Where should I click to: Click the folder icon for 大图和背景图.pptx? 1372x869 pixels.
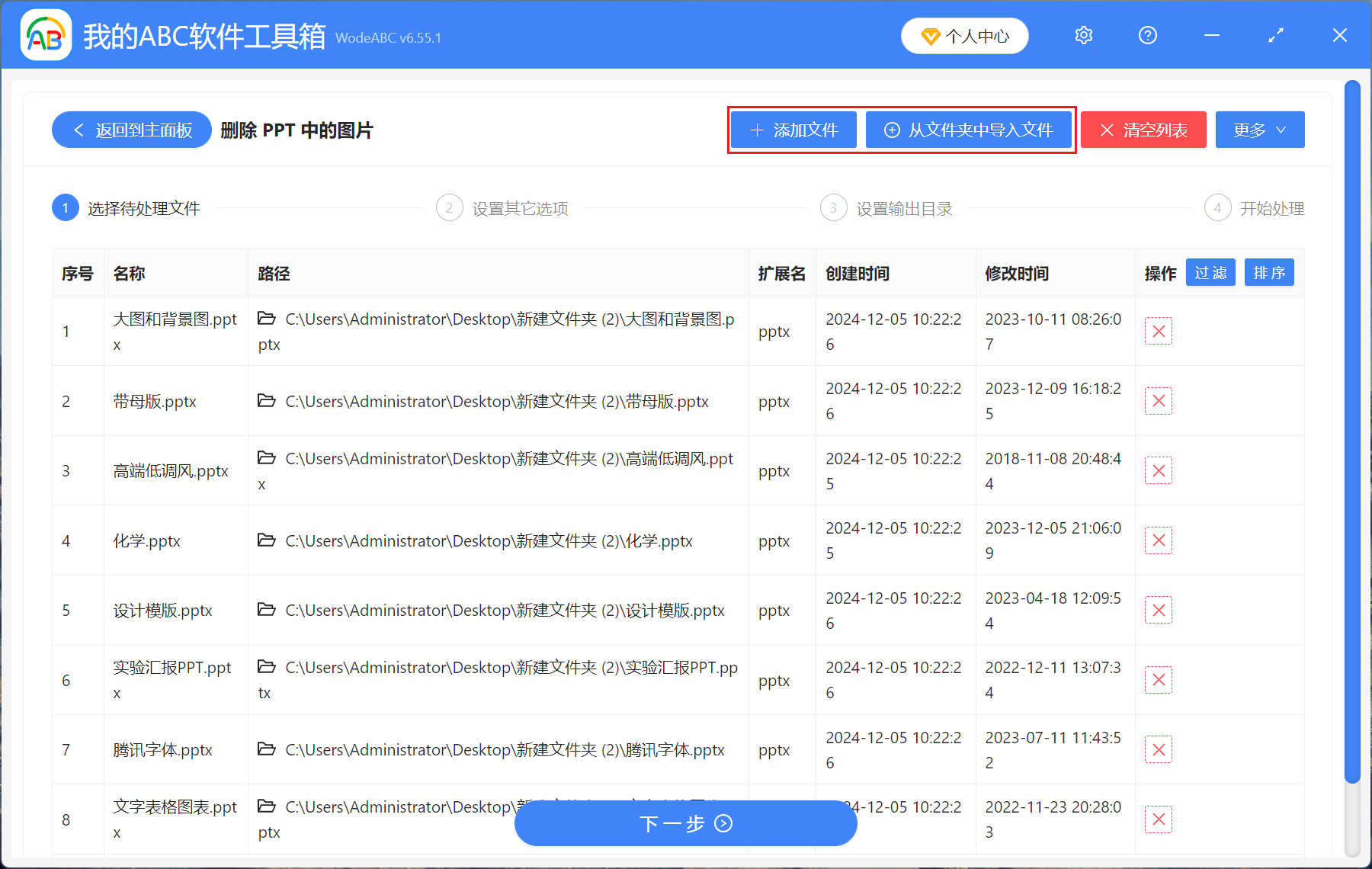(x=267, y=319)
